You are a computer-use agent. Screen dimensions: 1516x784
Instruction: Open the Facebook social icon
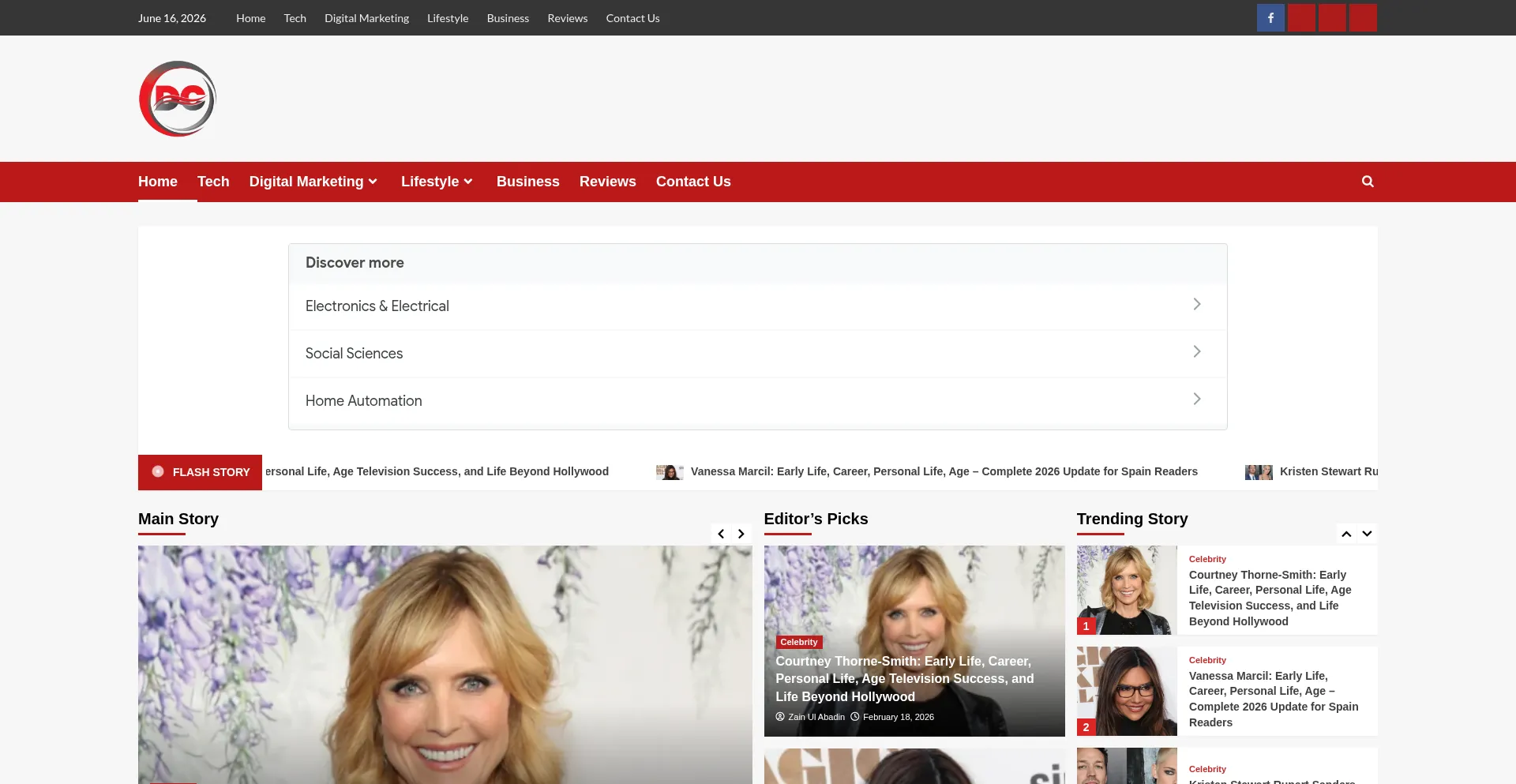(1270, 17)
